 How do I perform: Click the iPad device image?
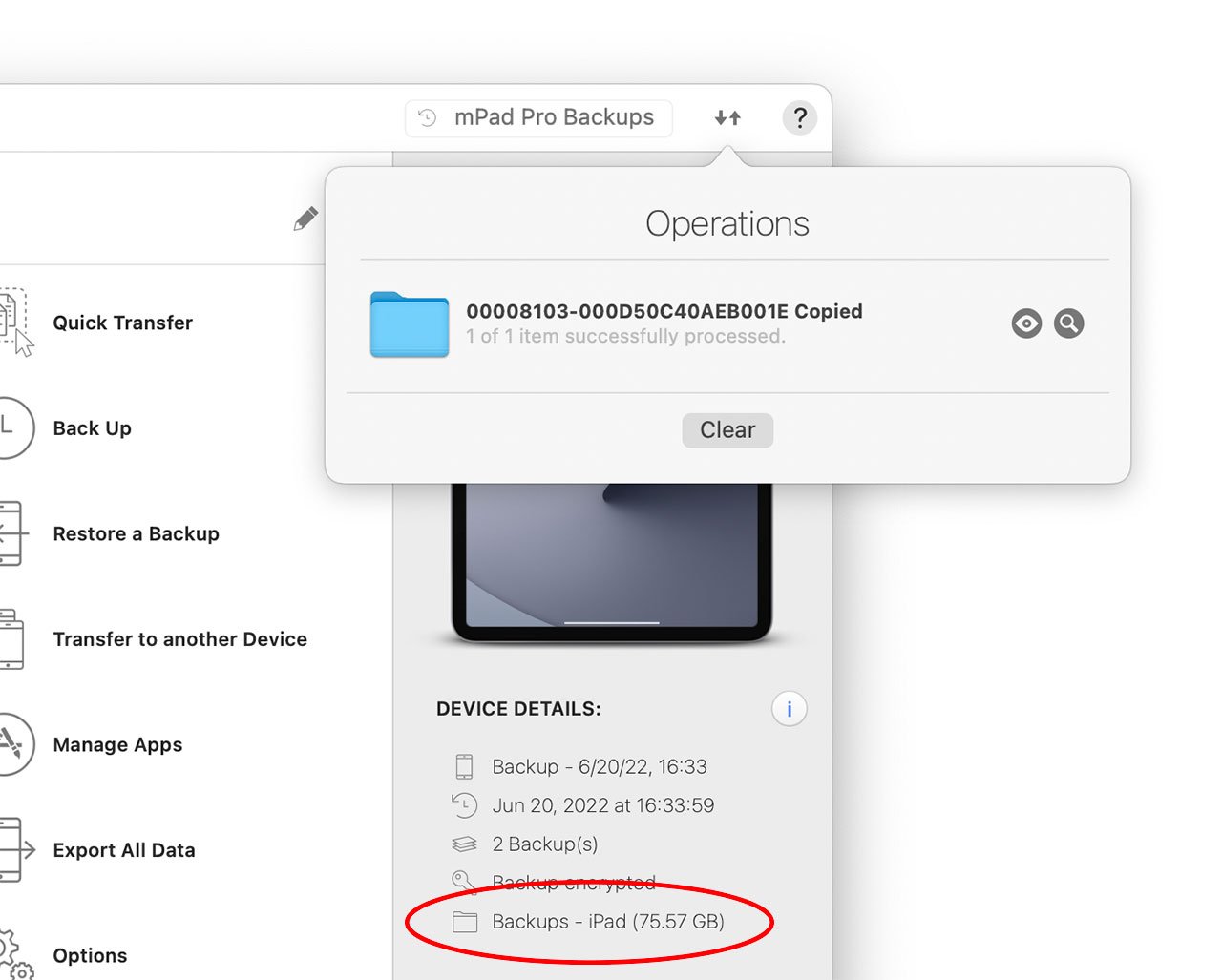(612, 562)
